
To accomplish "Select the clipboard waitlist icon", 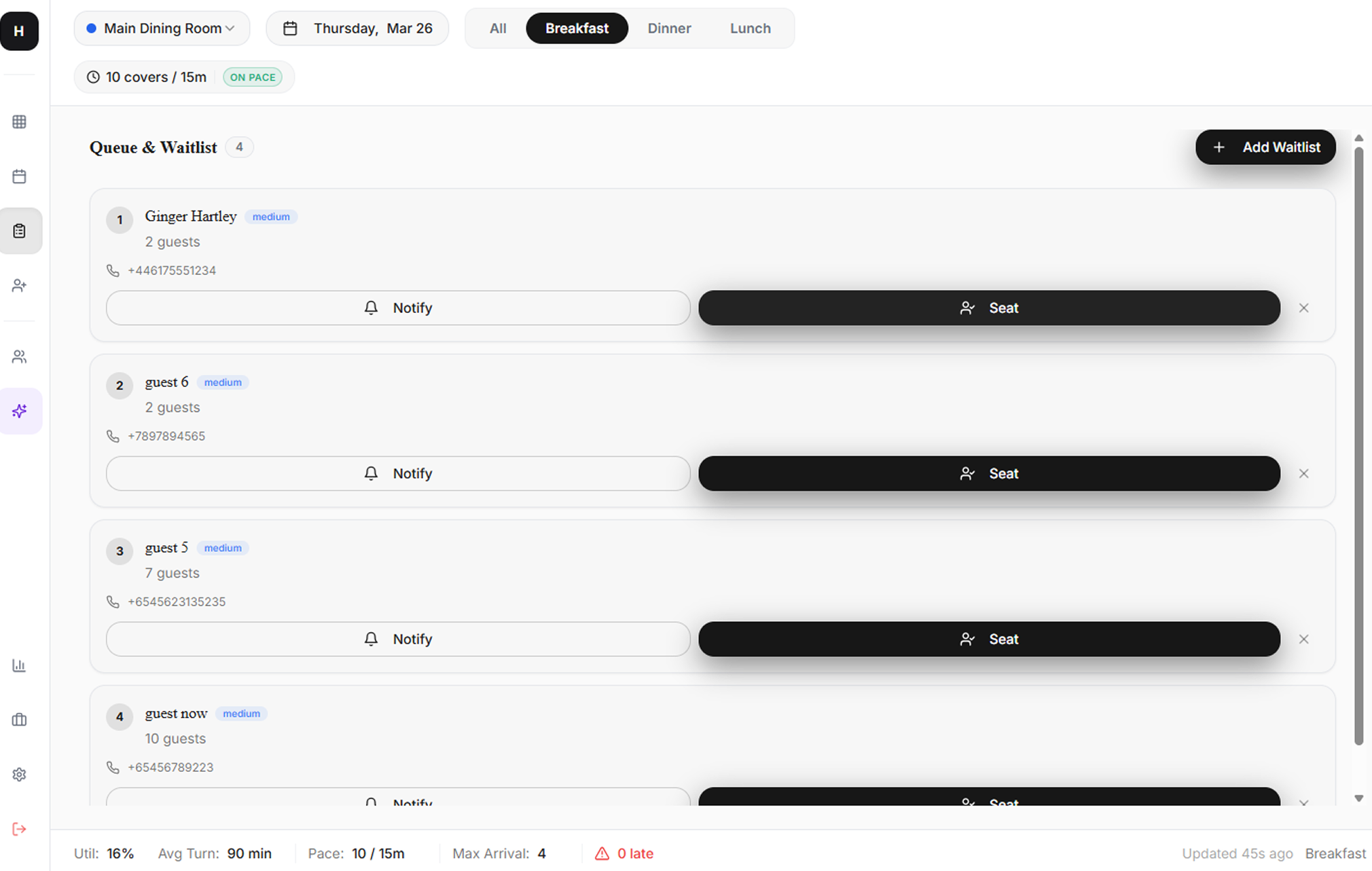I will point(19,231).
